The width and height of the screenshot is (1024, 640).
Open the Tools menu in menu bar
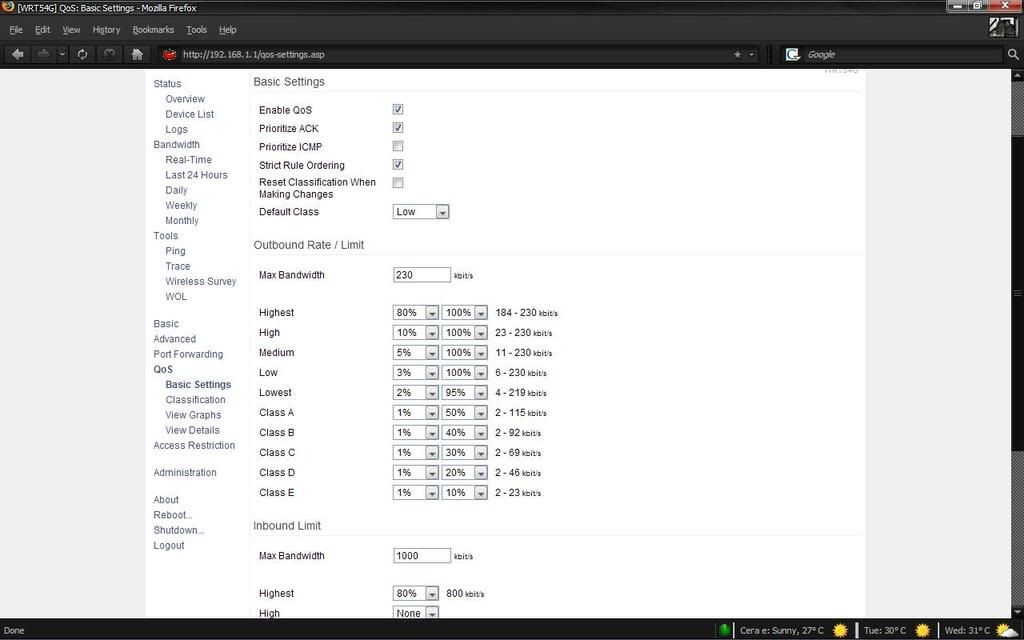196,30
